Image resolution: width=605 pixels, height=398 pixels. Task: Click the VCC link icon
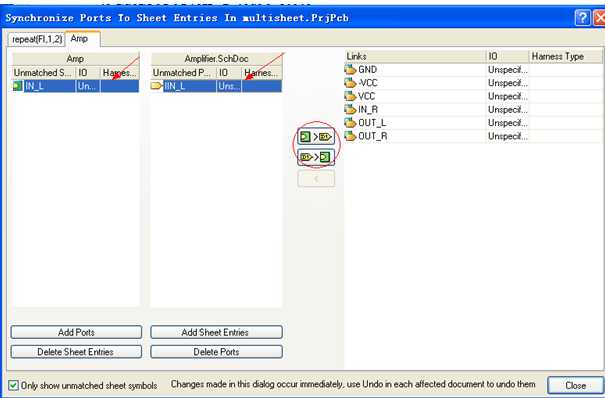(350, 96)
